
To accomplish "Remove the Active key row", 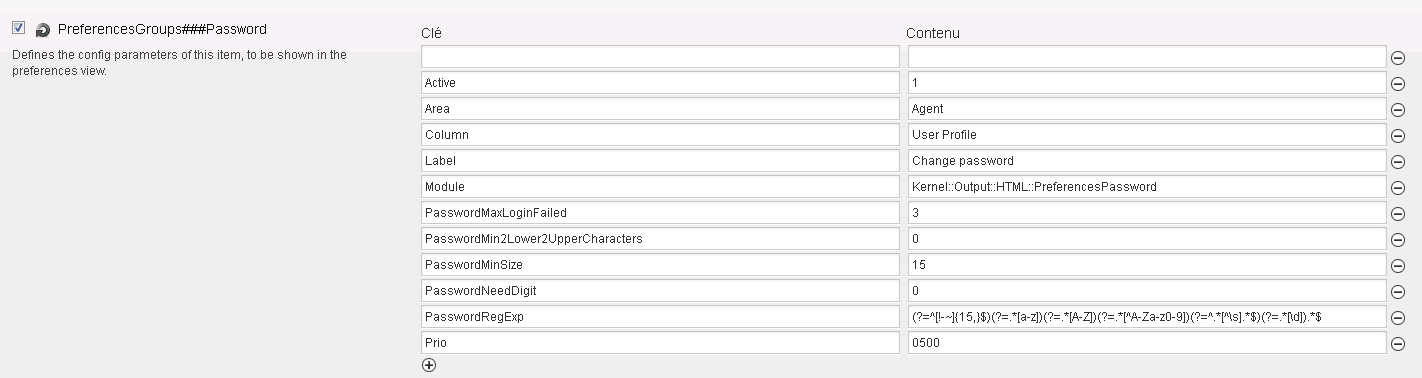I will click(1398, 83).
